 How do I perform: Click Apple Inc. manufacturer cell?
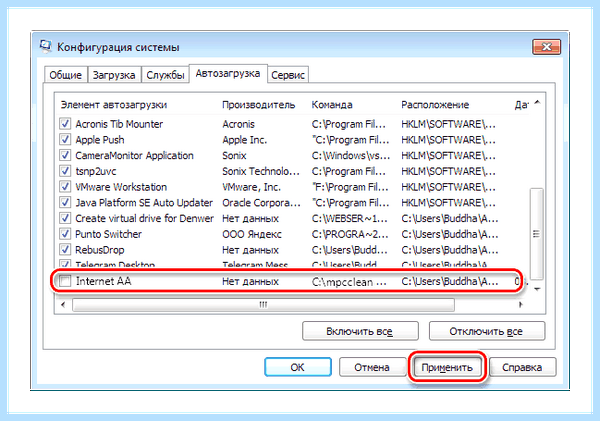[245, 140]
